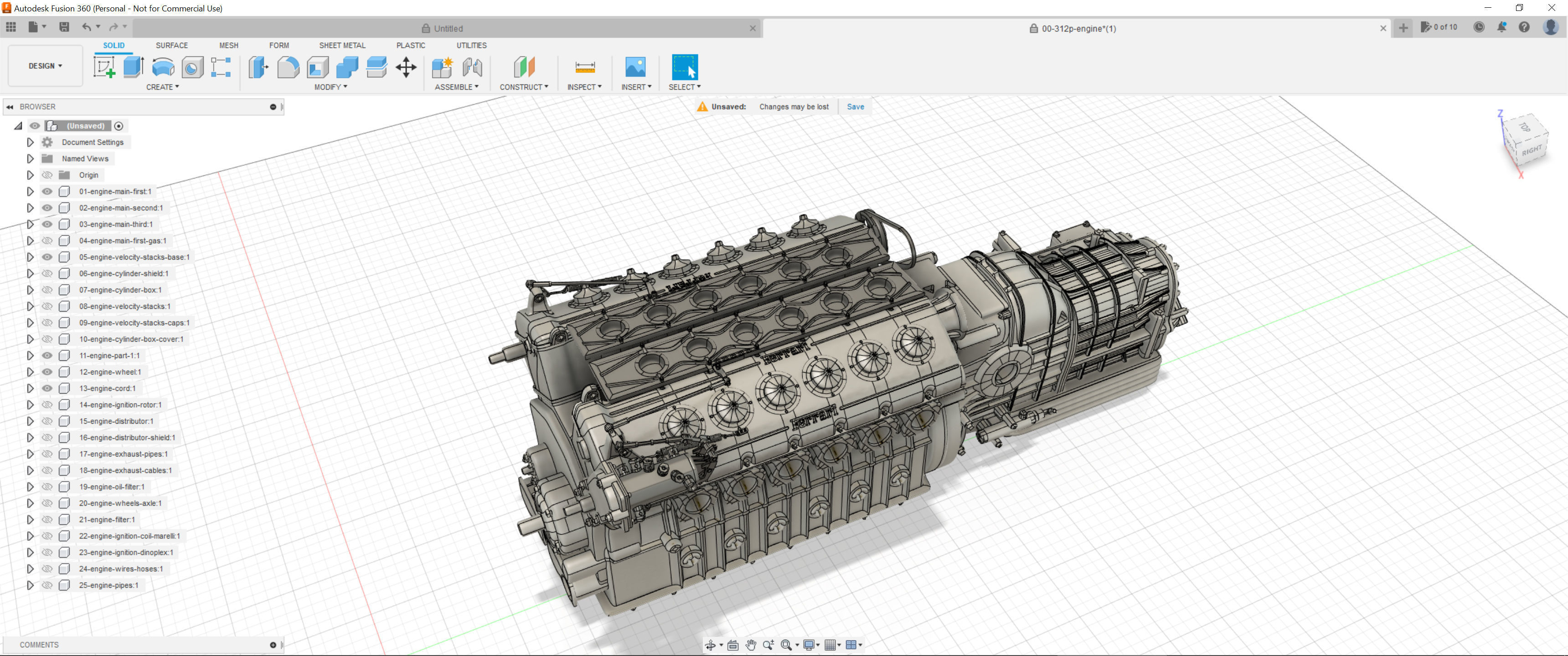Expand the Document Settings node

point(30,142)
